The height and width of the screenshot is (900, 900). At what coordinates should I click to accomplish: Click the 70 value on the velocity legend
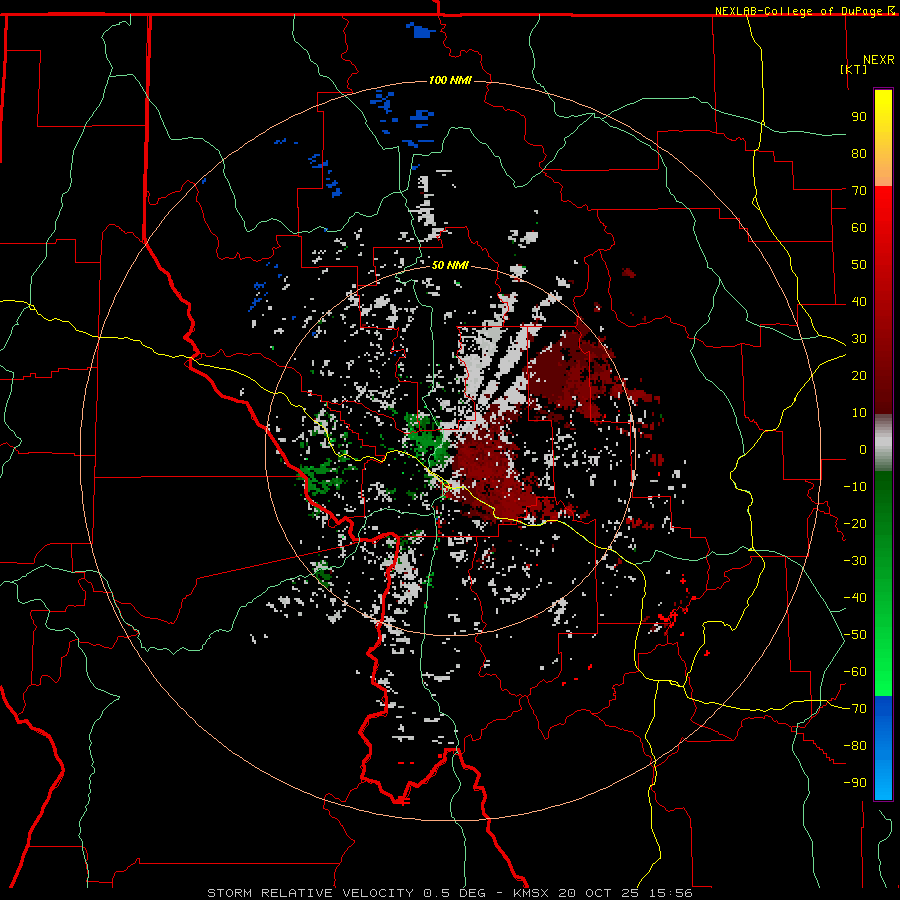[859, 191]
